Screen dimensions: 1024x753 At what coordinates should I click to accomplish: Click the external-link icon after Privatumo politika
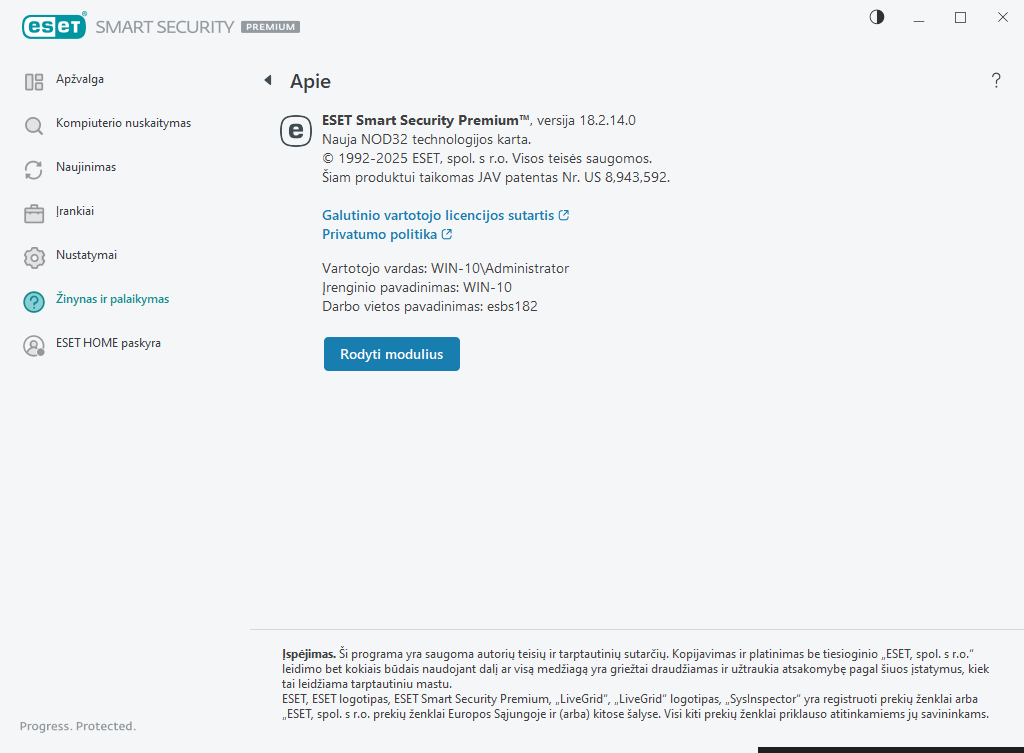(x=447, y=234)
